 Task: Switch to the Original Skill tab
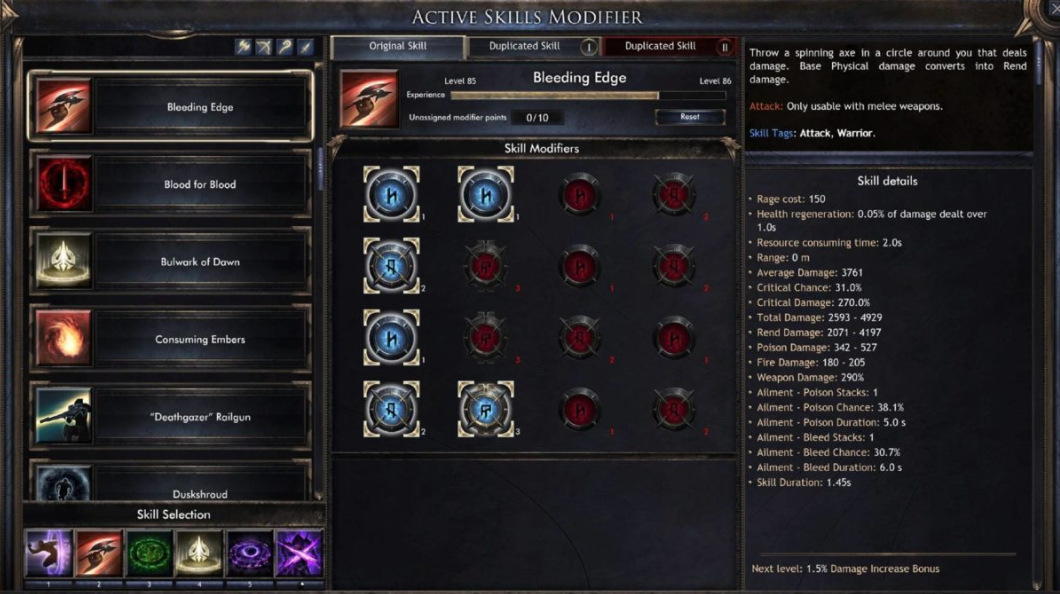pos(398,46)
